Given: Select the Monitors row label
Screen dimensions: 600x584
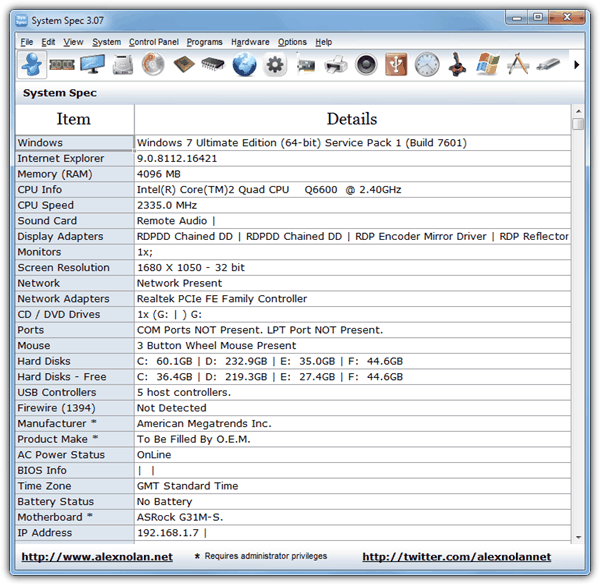Looking at the screenshot, I should (75, 252).
